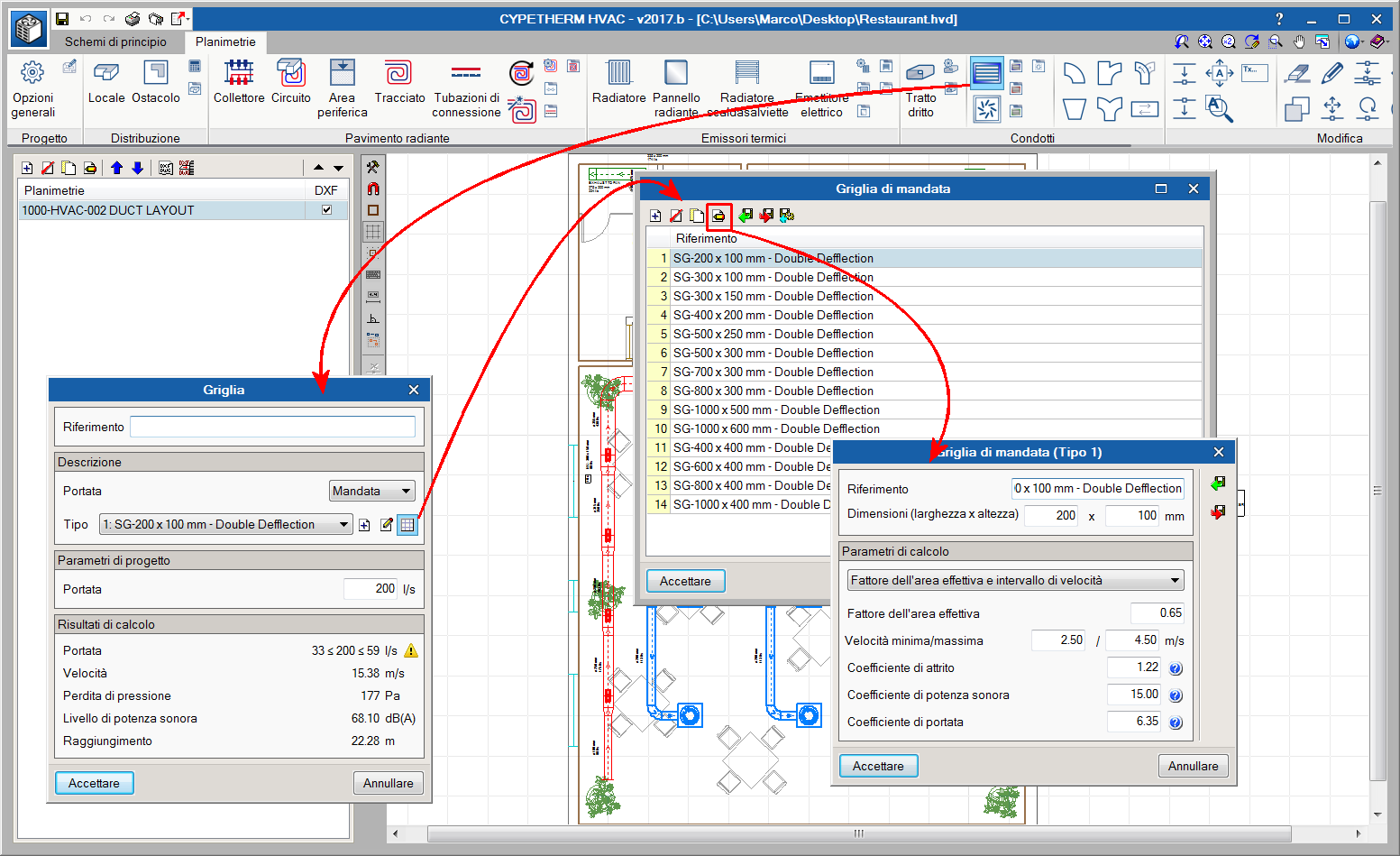Copy selected entry in Griglia di mandata
This screenshot has width=1400, height=856.
pos(697,216)
